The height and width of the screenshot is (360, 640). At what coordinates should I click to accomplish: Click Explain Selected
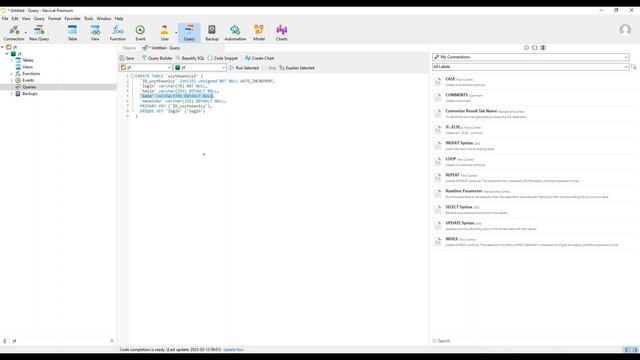coord(297,68)
